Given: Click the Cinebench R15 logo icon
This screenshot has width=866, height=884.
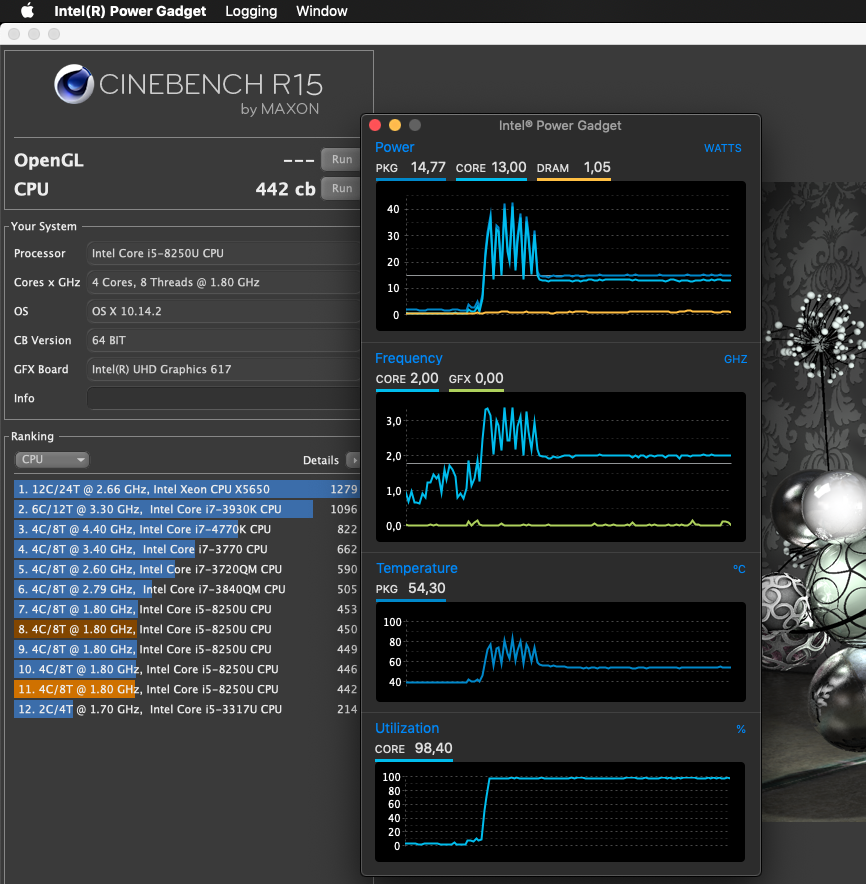Looking at the screenshot, I should click(74, 84).
